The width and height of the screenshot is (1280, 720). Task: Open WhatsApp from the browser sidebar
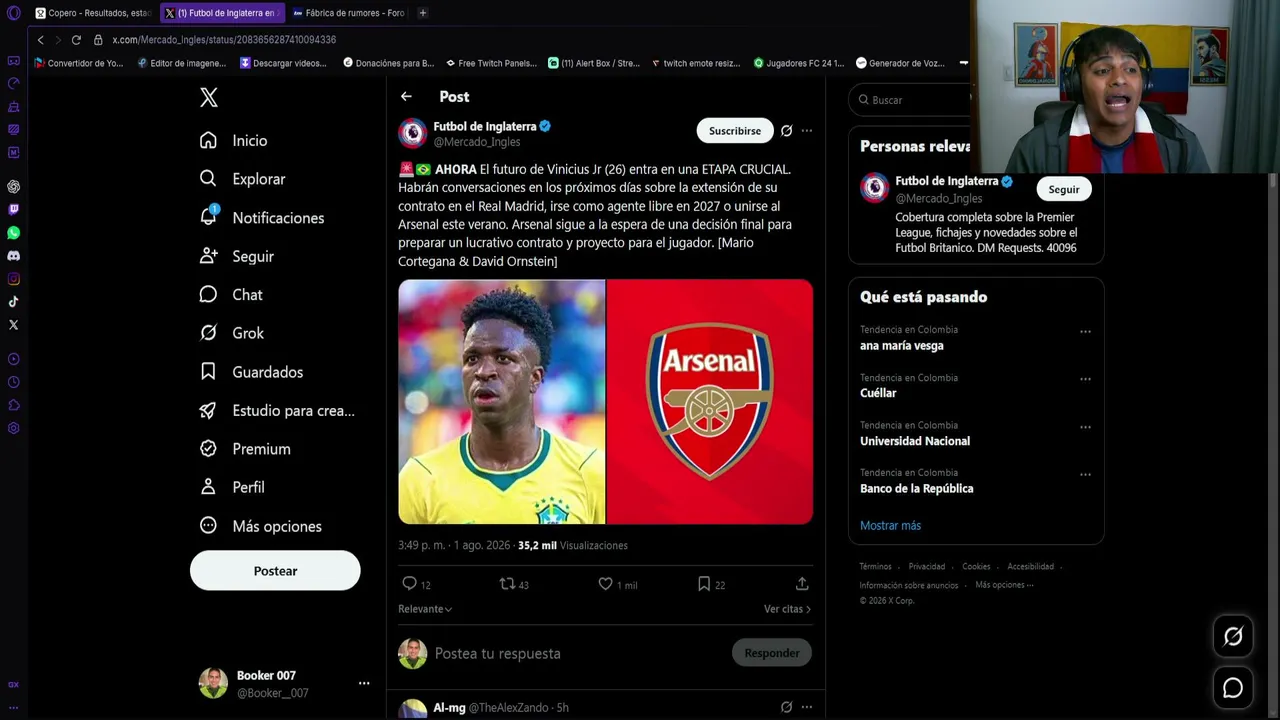tap(13, 233)
